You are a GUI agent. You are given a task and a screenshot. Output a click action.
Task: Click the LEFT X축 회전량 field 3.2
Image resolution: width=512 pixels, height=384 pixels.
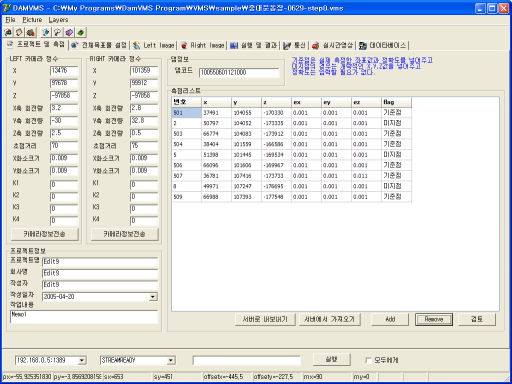tap(64, 108)
